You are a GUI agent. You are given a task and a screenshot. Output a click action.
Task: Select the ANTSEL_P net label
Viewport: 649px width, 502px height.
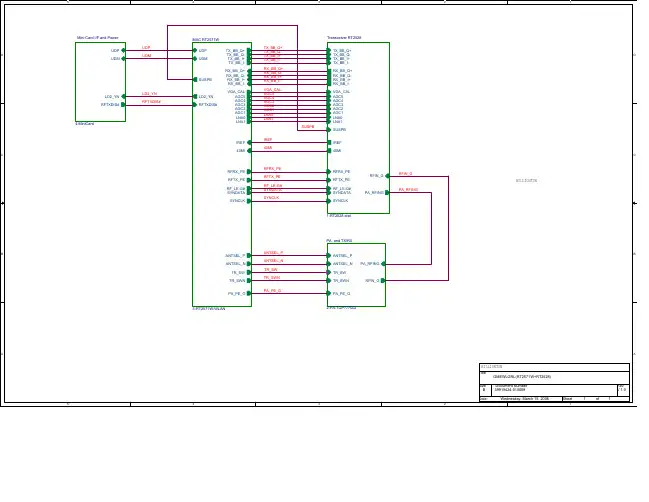pyautogui.click(x=273, y=252)
